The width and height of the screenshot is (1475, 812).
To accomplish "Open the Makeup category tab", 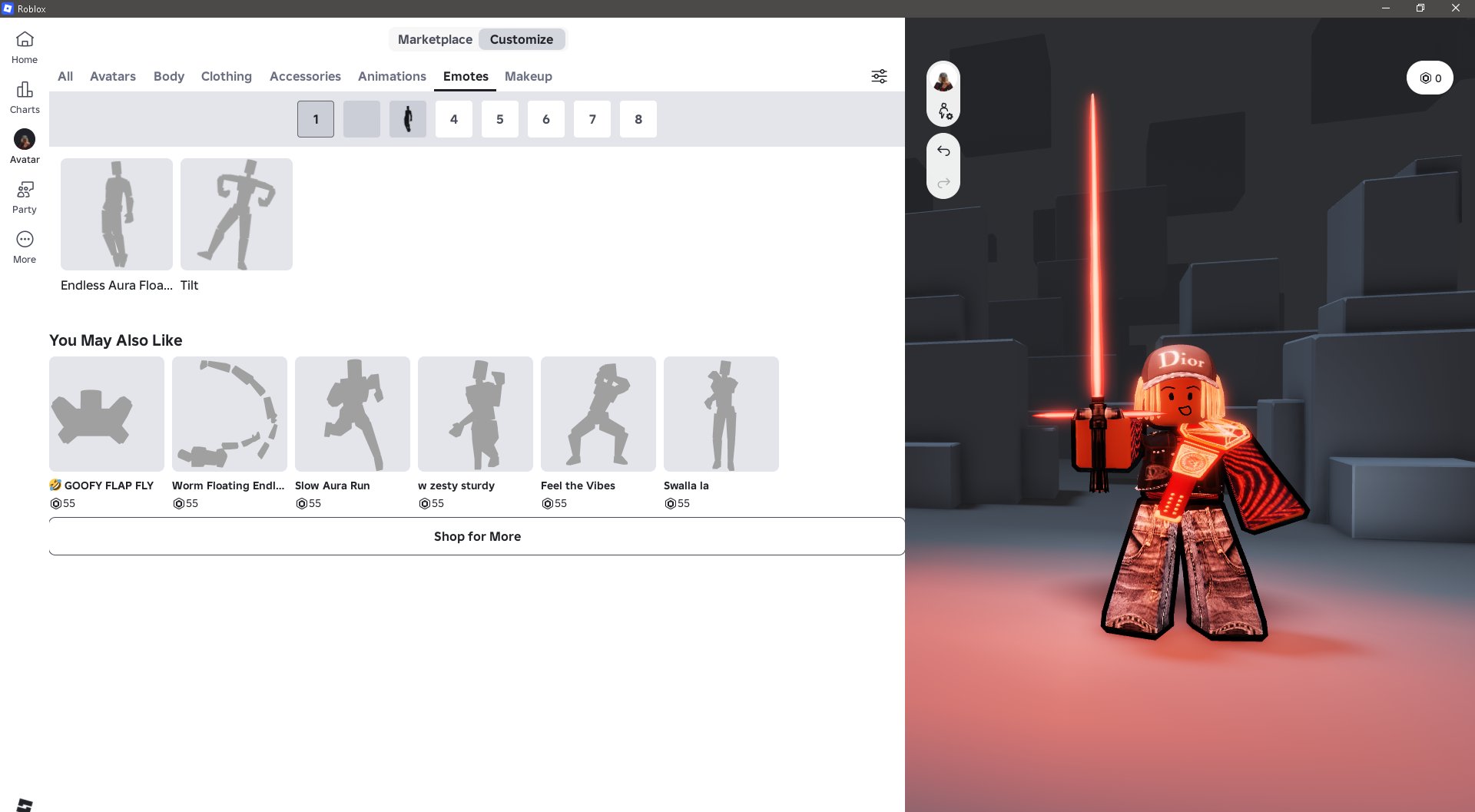I will 529,76.
